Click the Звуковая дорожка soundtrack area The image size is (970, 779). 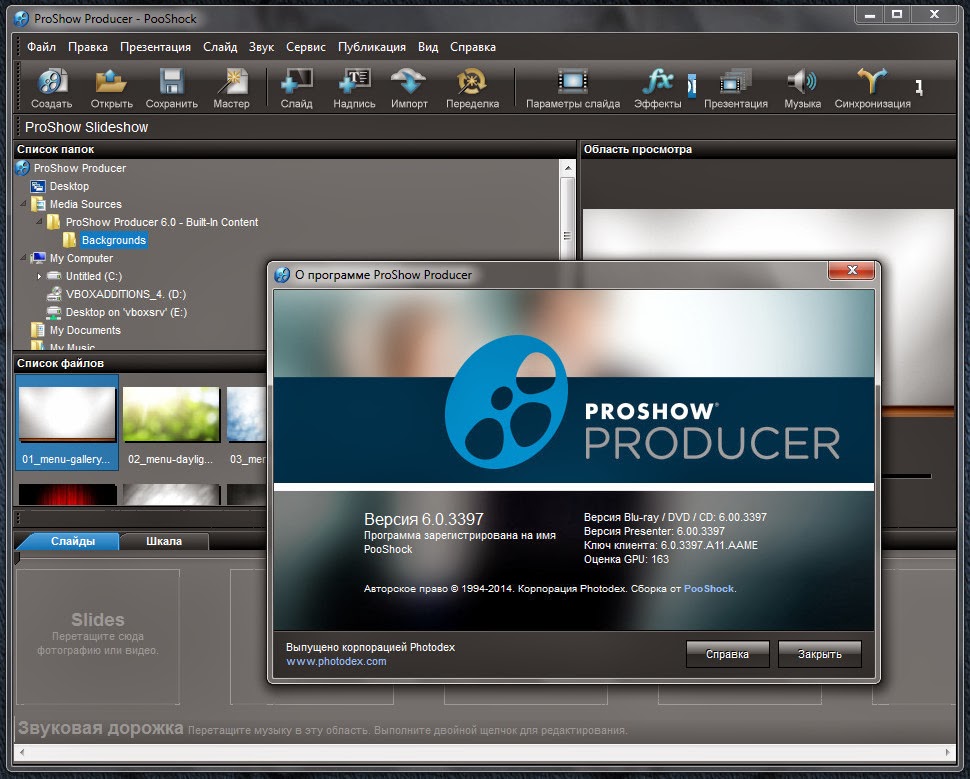pyautogui.click(x=484, y=729)
